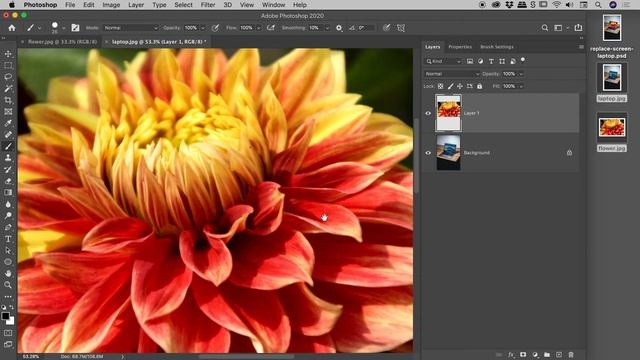Open the Layer menu
Screen dimensions: 640x360
tap(136, 5)
